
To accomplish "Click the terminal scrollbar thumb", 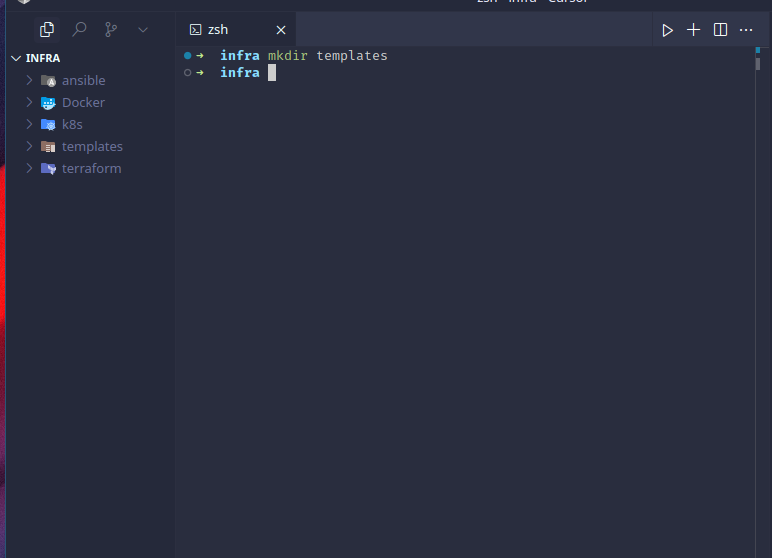I will [x=758, y=64].
